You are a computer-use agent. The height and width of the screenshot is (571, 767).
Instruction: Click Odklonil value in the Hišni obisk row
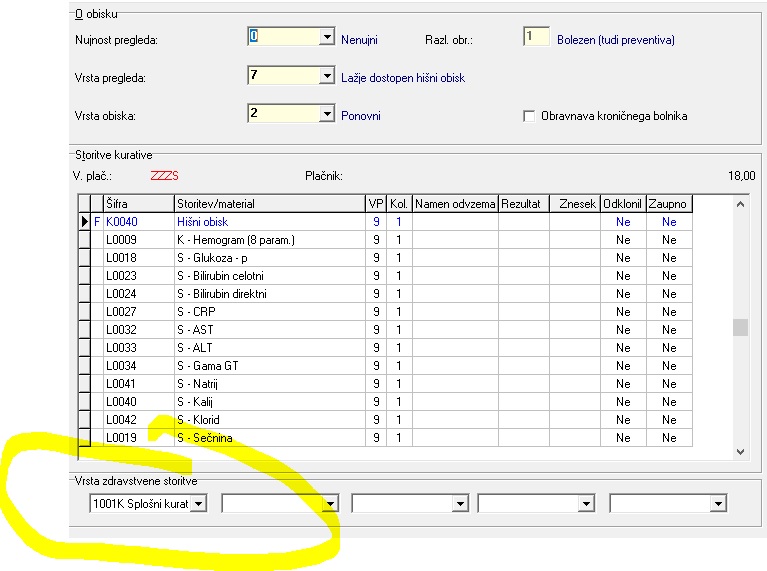[x=623, y=222]
